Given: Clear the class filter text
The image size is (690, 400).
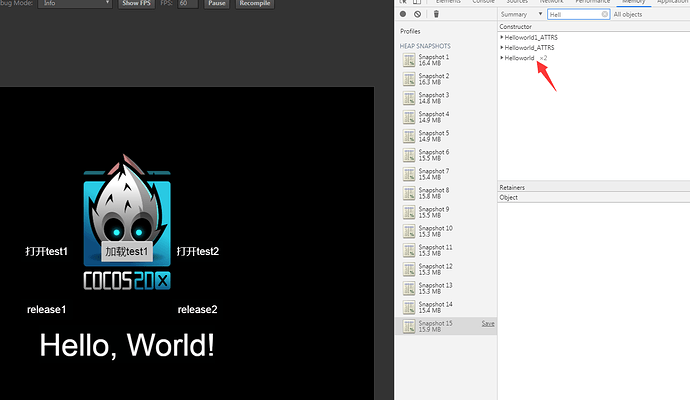Looking at the screenshot, I should 605,14.
